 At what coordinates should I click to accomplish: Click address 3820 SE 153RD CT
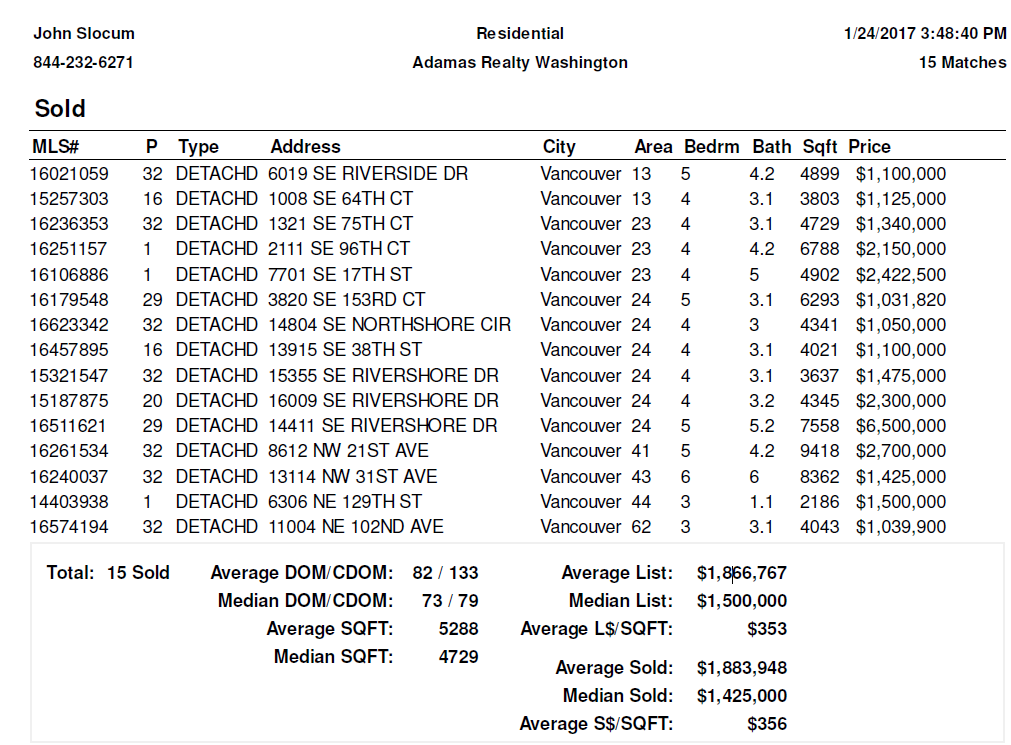click(x=347, y=301)
